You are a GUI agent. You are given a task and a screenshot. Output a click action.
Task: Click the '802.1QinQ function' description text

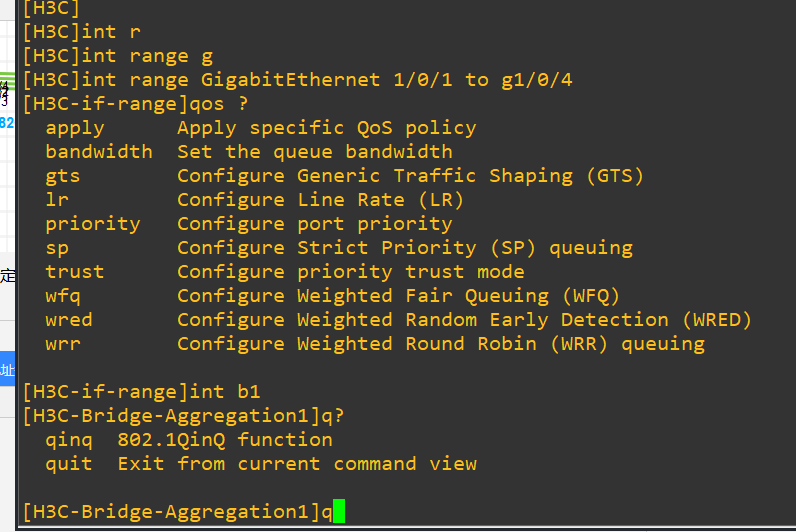pos(224,440)
